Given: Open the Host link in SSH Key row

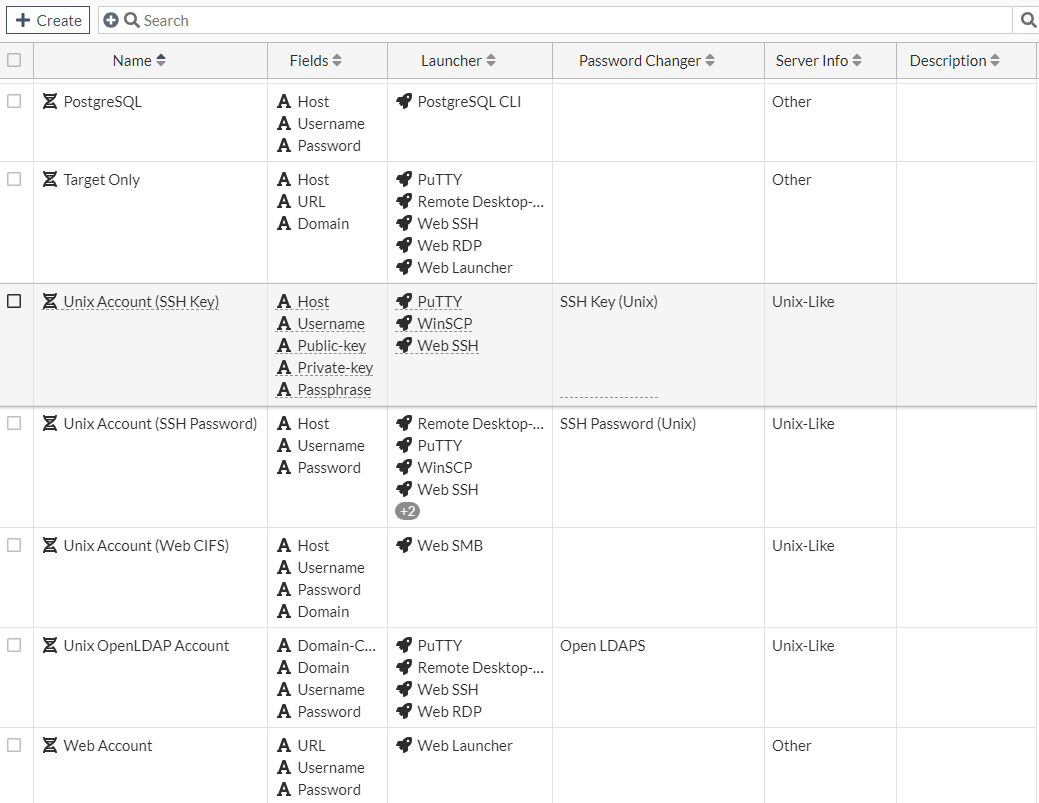Looking at the screenshot, I should (x=313, y=301).
